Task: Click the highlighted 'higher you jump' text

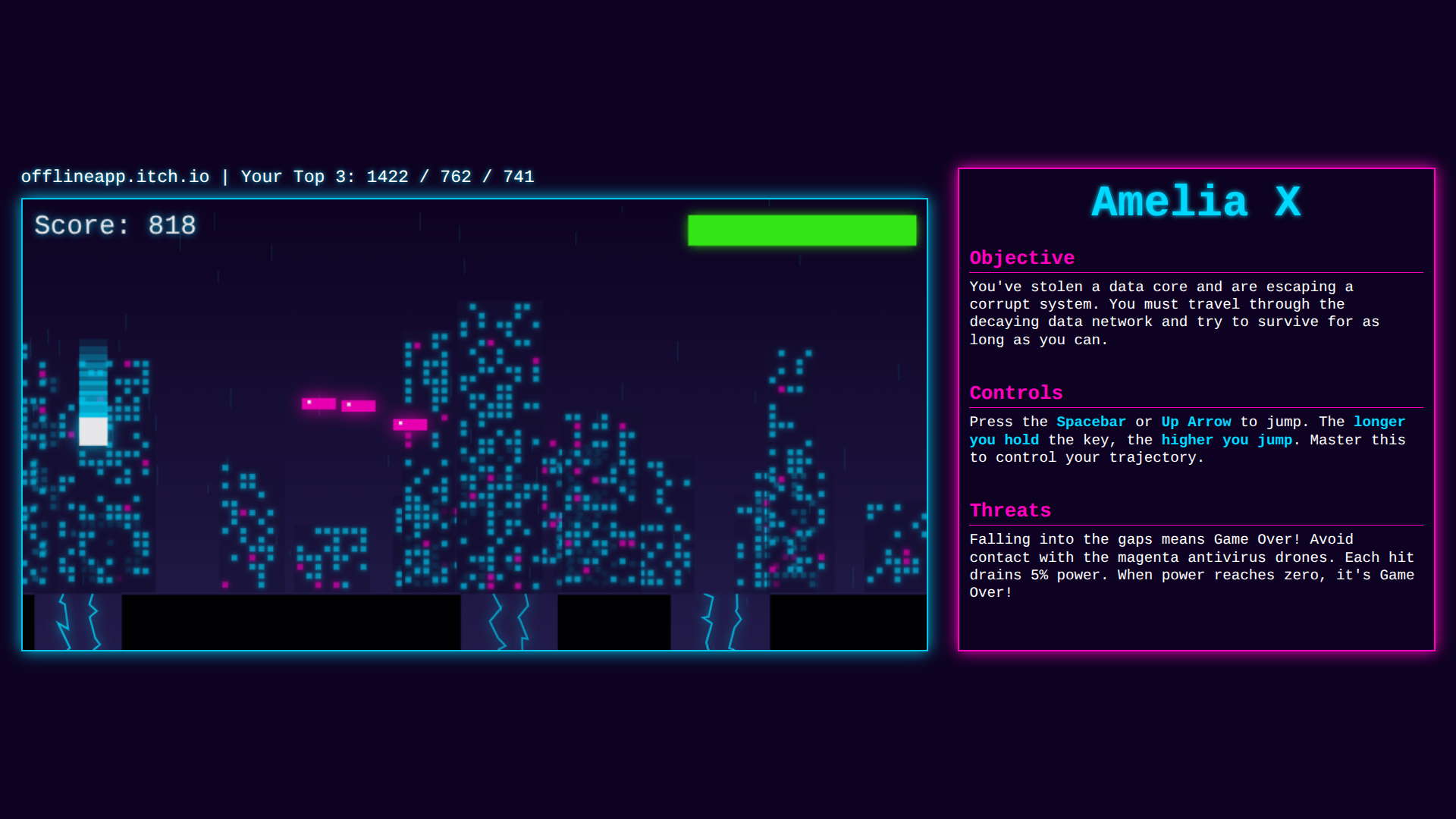Action: [1226, 440]
